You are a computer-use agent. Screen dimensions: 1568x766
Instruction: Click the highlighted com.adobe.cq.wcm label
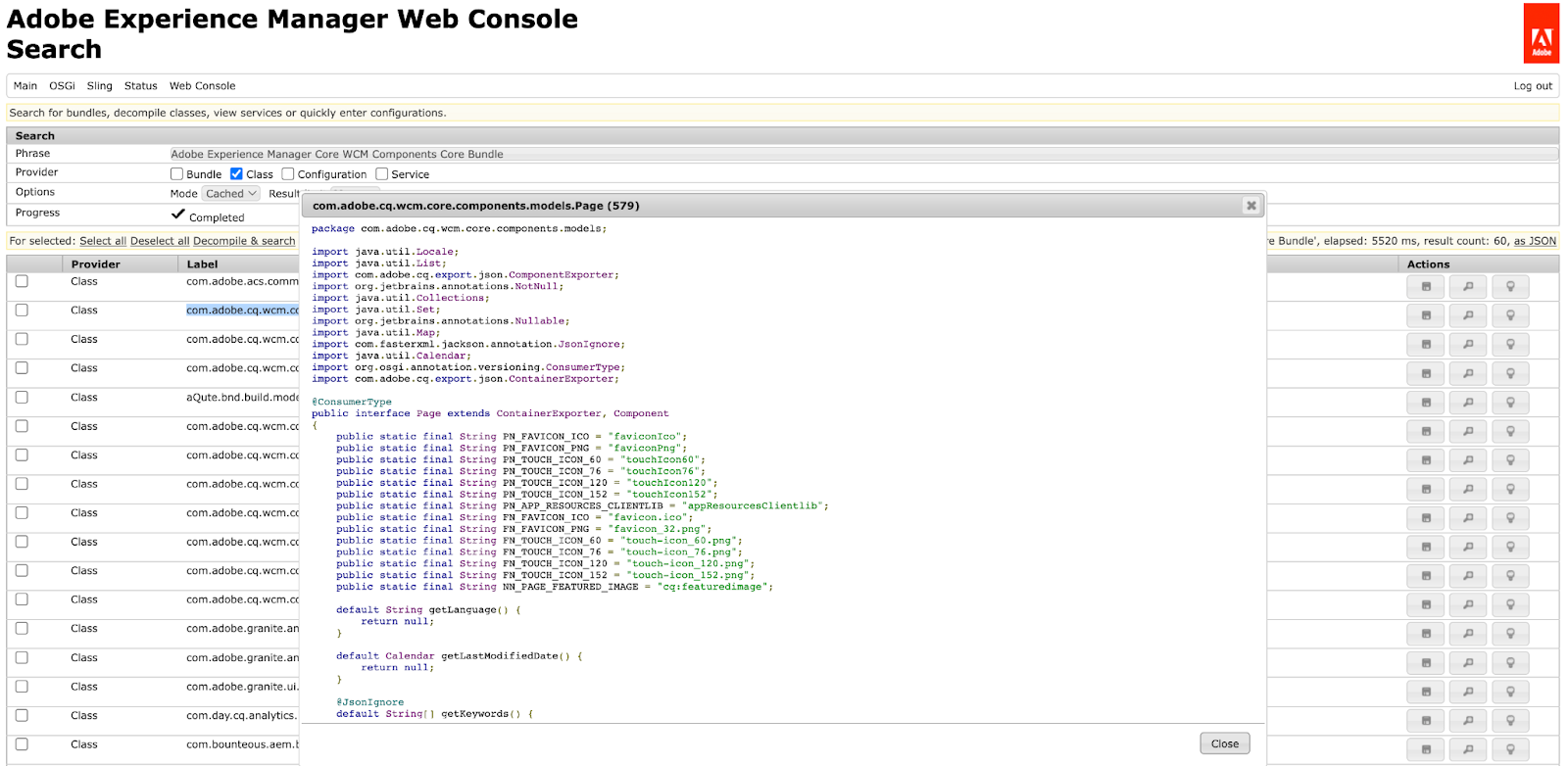(x=243, y=311)
